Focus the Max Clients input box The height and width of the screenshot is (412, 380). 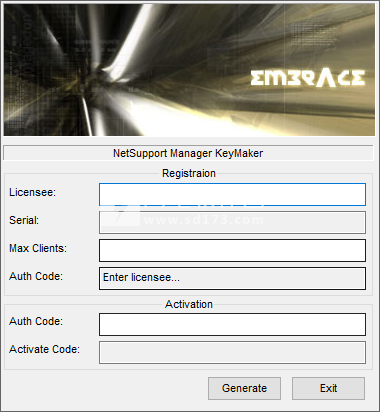pyautogui.click(x=232, y=250)
